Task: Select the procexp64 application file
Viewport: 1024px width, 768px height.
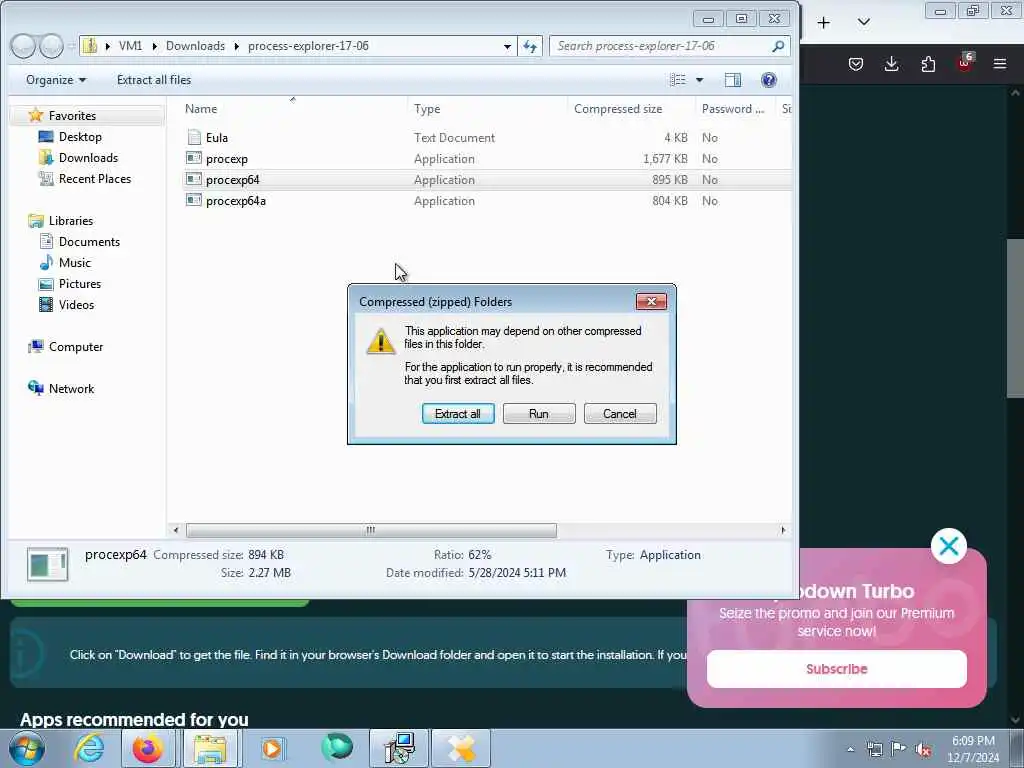Action: pos(232,180)
